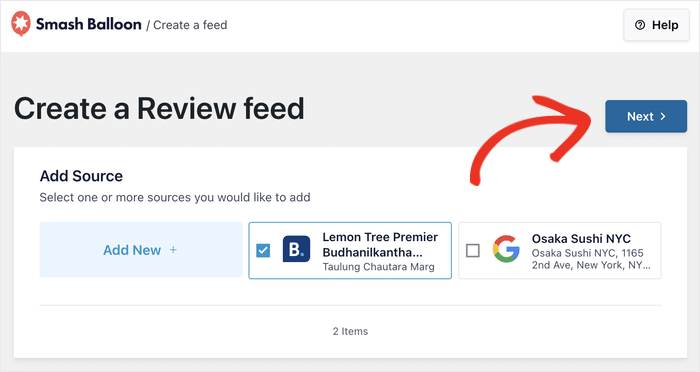Click the Google G icon
This screenshot has height=372, width=700.
[506, 249]
